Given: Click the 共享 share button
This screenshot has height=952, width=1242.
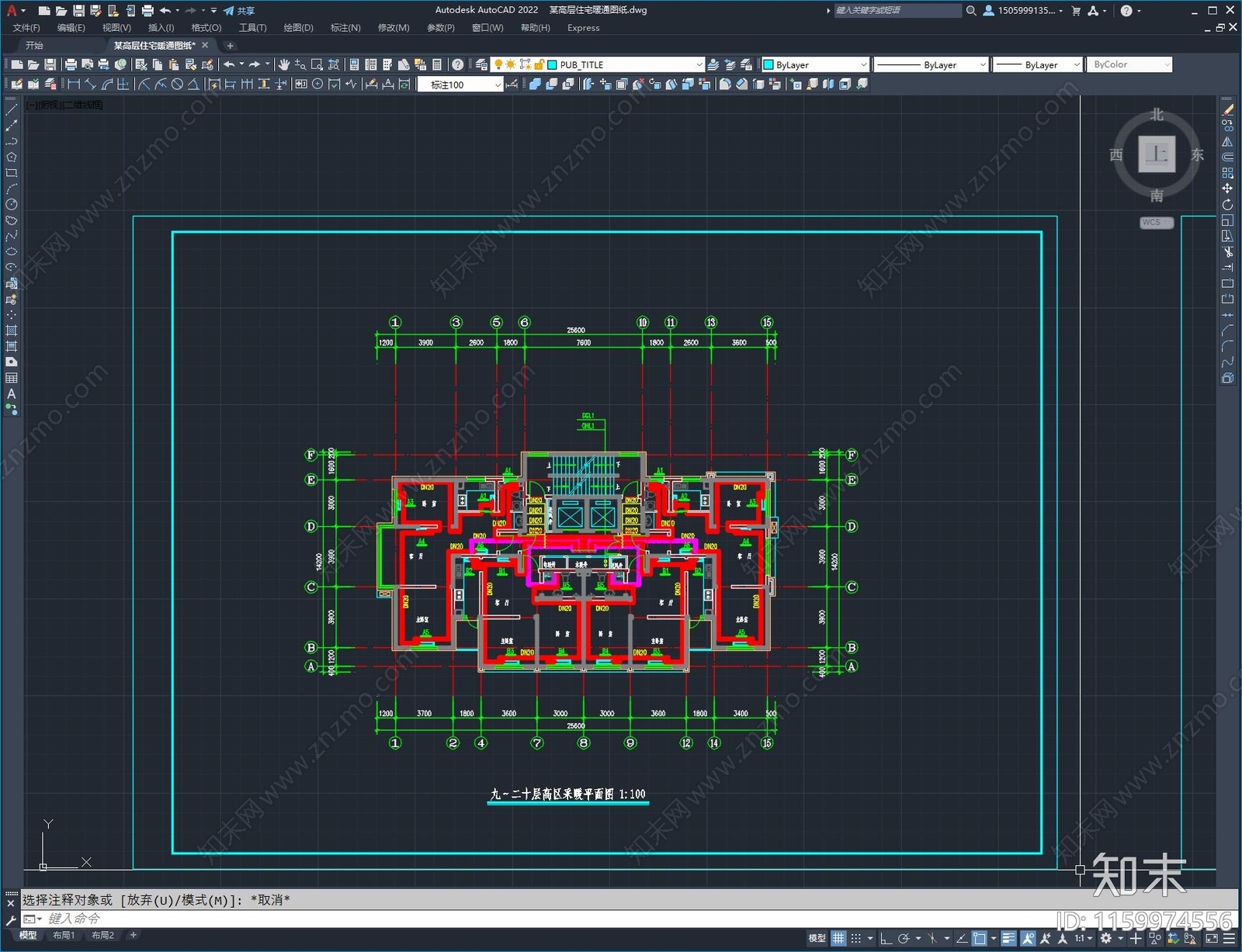Looking at the screenshot, I should tap(239, 11).
